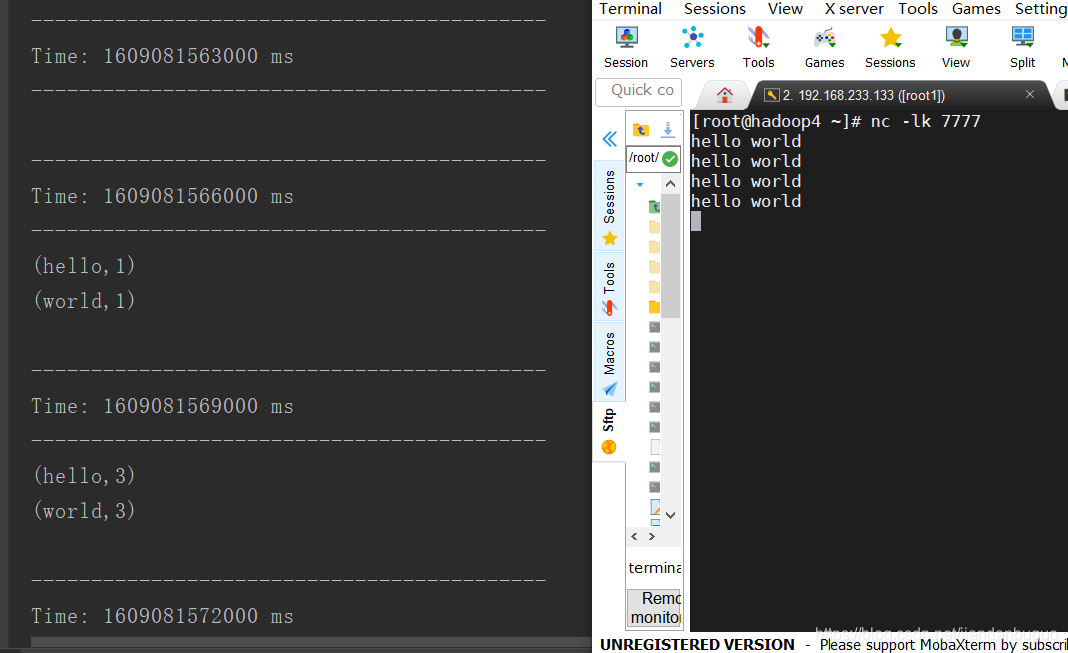Click the Split toolbar icon

[1022, 46]
